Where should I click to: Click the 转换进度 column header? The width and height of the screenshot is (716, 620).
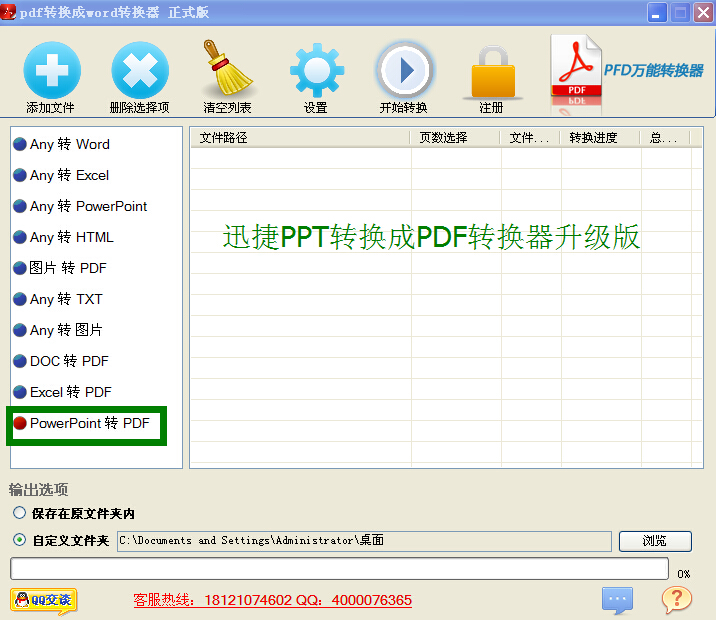pyautogui.click(x=600, y=137)
